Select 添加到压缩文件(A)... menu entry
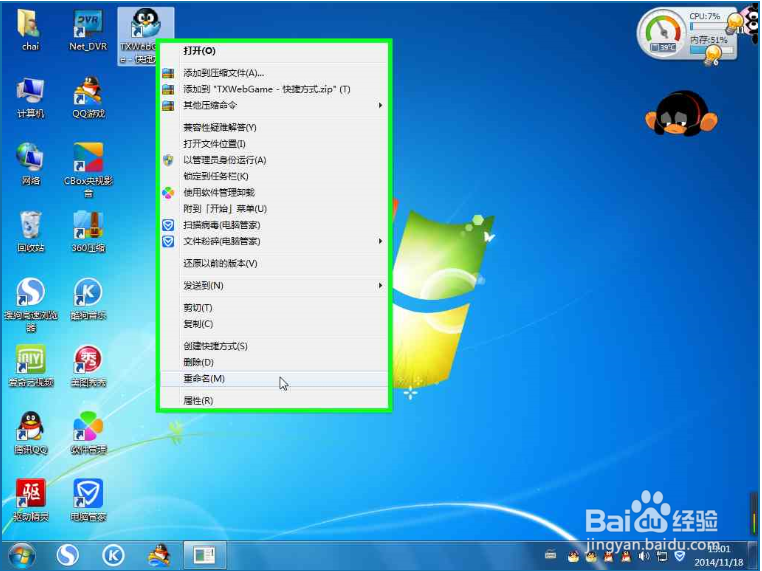Viewport: 762px width, 571px height. click(x=274, y=73)
